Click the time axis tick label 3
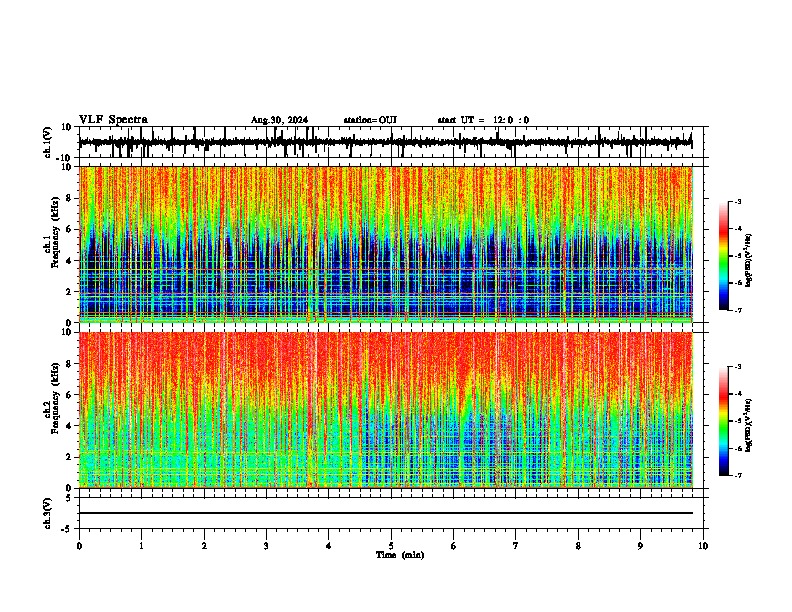This screenshot has width=792, height=612. [266, 546]
